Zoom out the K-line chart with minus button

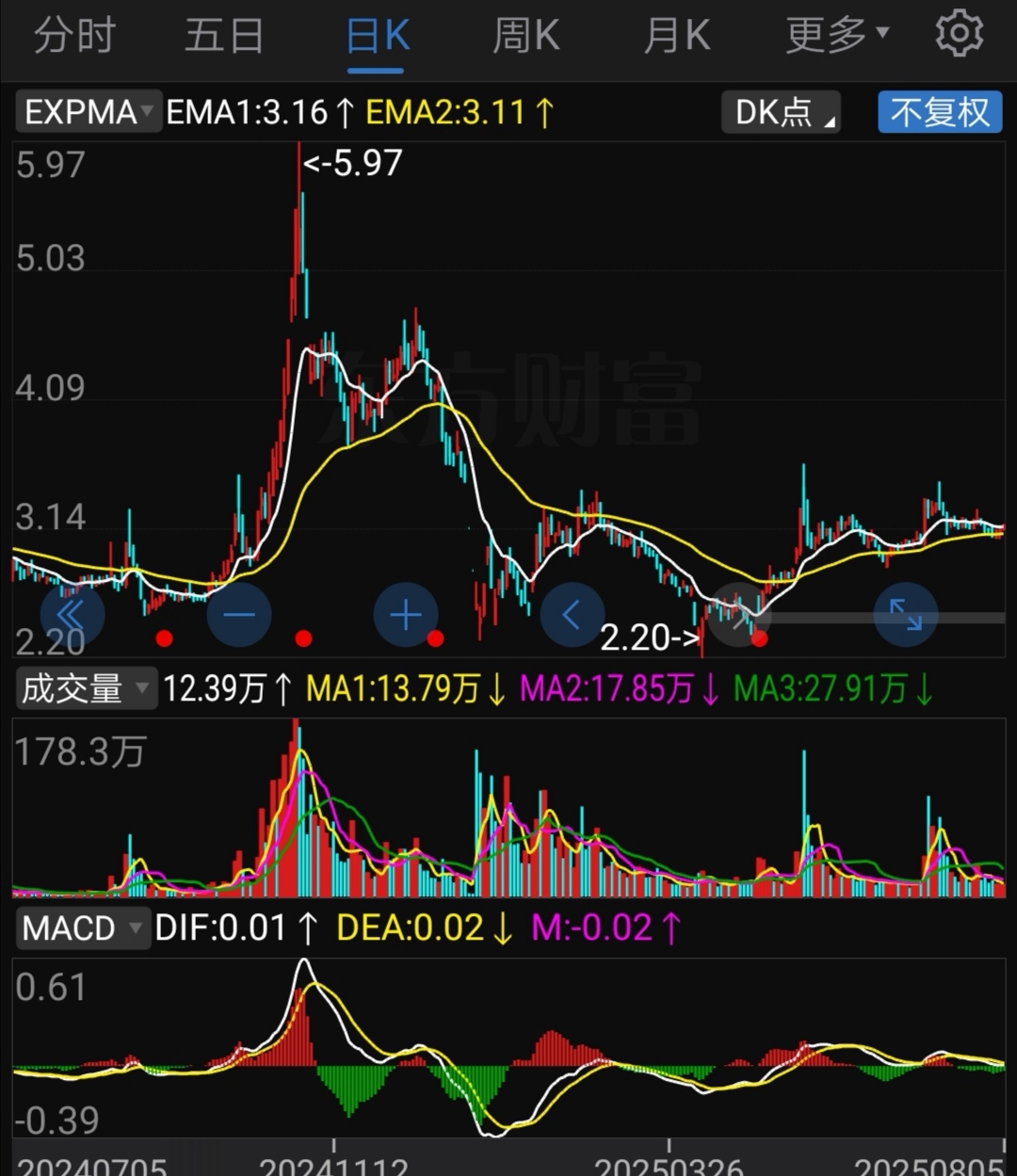click(x=239, y=616)
